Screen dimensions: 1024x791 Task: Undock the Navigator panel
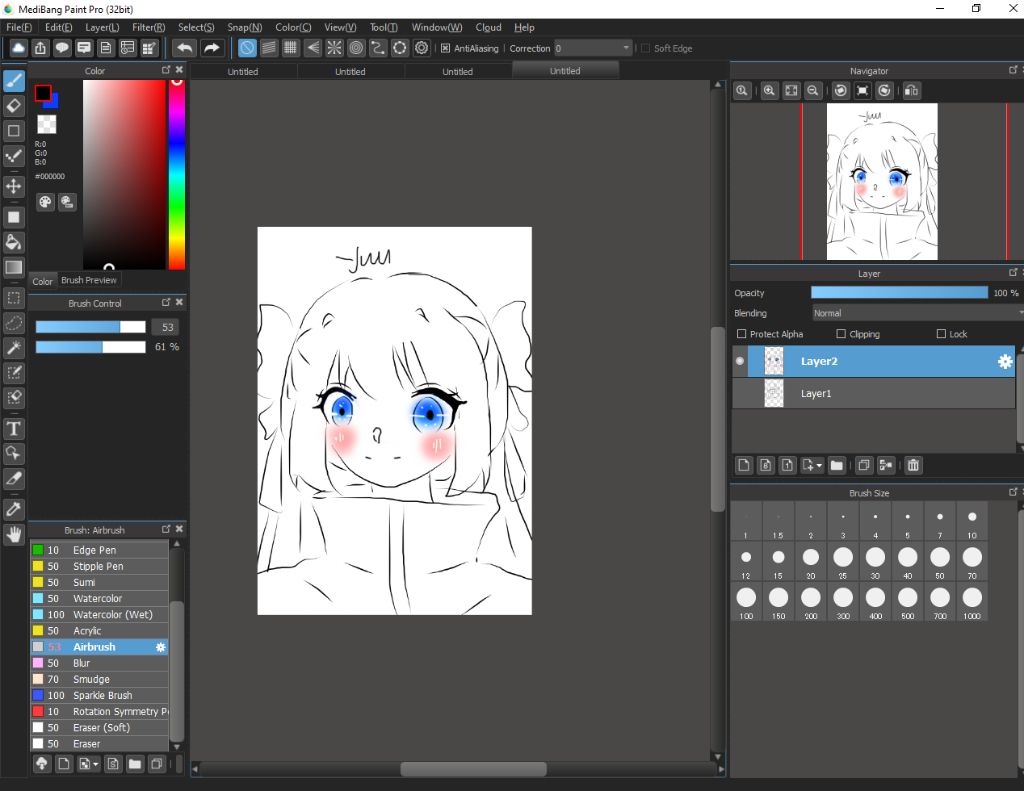pyautogui.click(x=1013, y=70)
